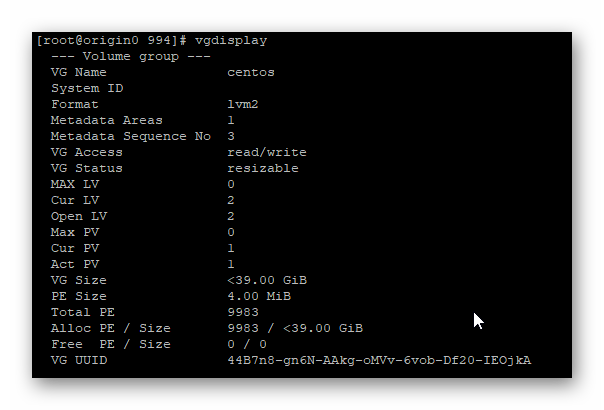Click the Cur LV label
This screenshot has height=410, width=604.
pos(75,200)
